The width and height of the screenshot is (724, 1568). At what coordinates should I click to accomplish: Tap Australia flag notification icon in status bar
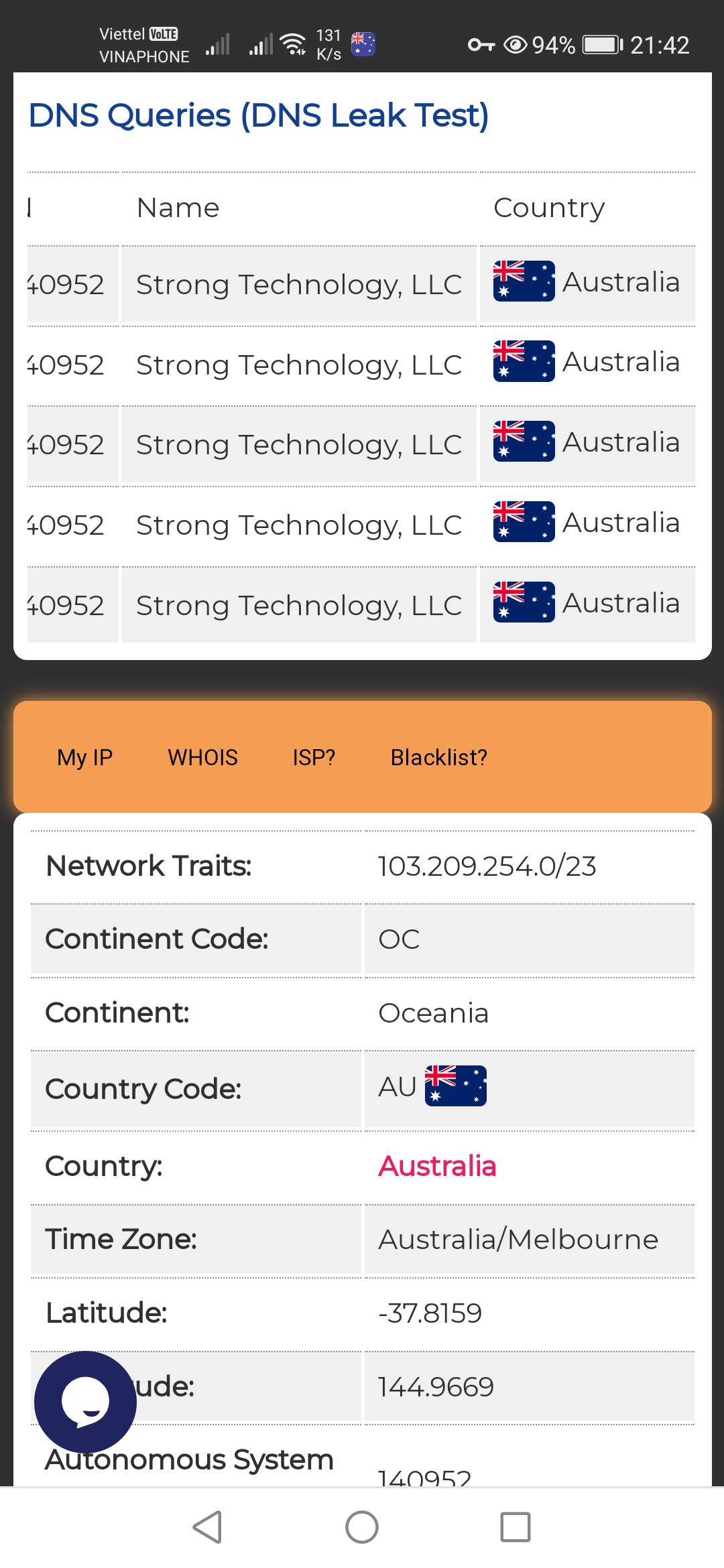[363, 44]
